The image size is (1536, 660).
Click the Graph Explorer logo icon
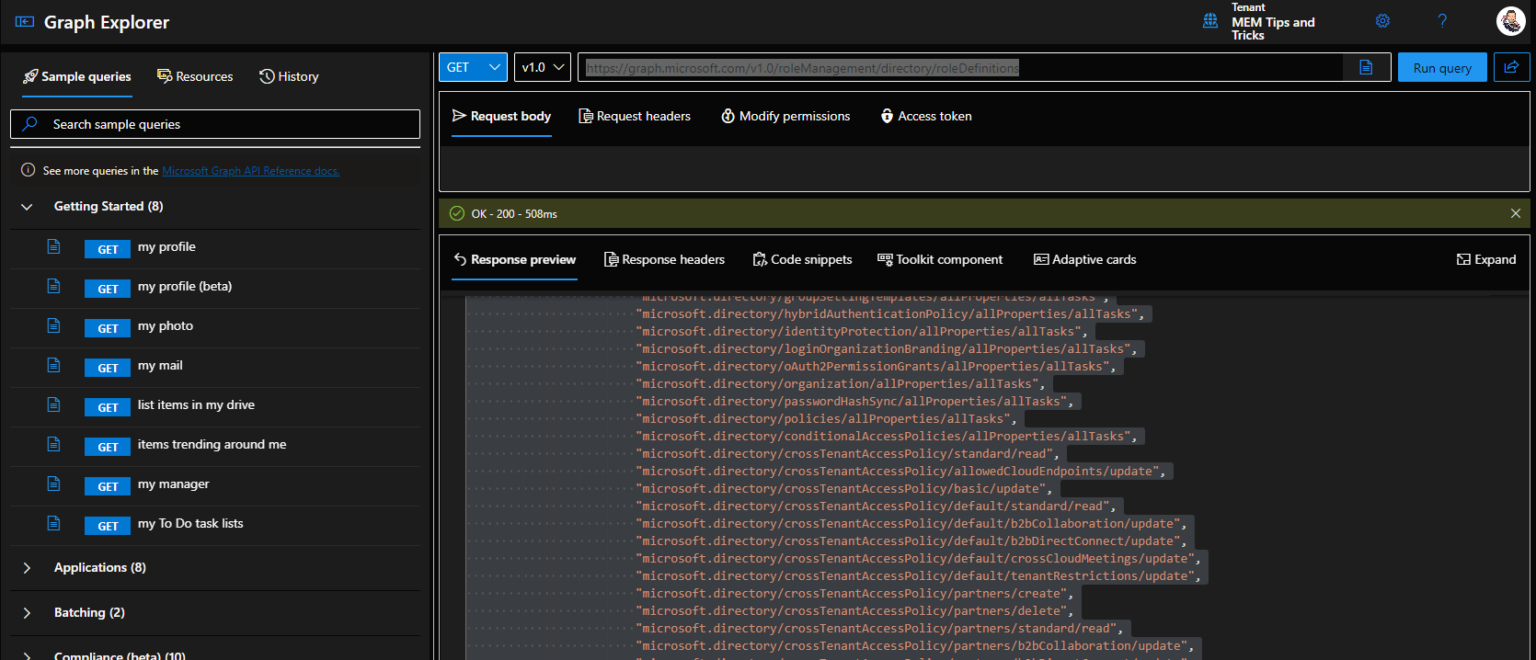[24, 20]
